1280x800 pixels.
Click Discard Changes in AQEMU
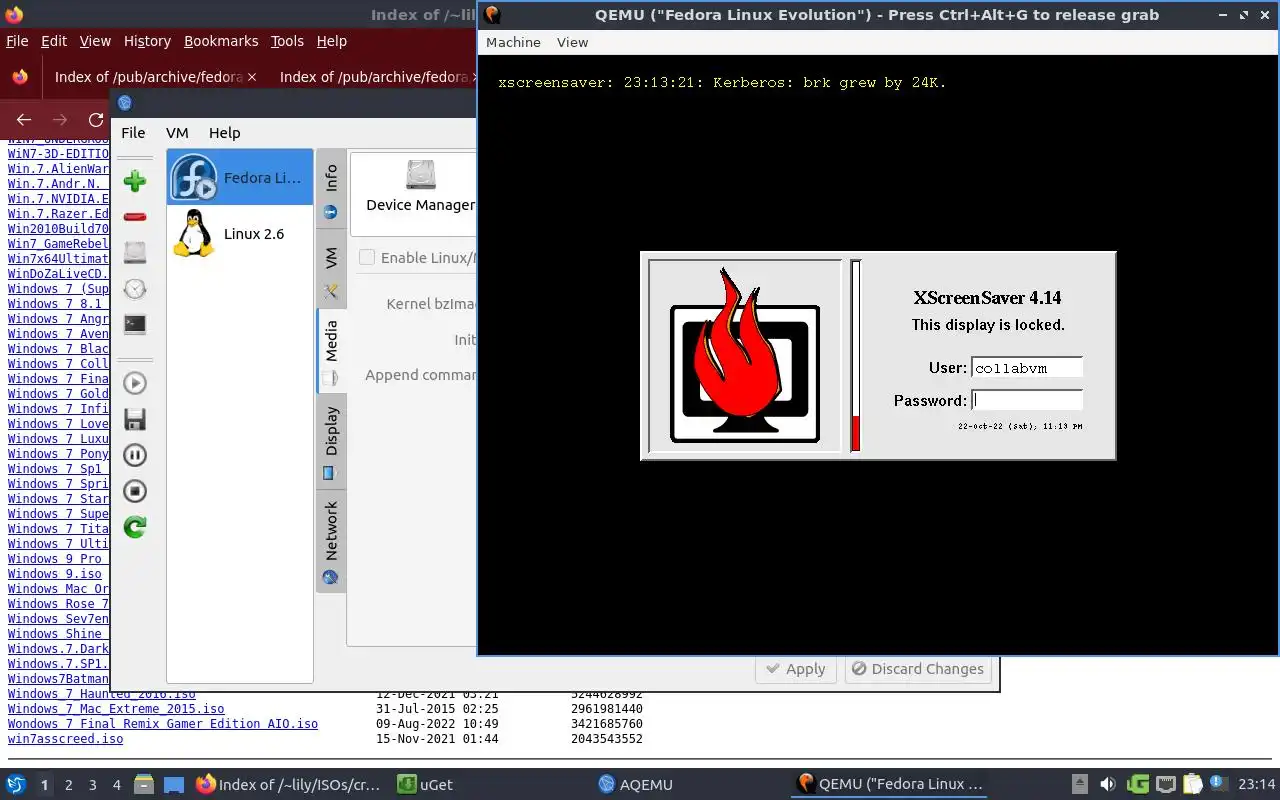(x=917, y=669)
